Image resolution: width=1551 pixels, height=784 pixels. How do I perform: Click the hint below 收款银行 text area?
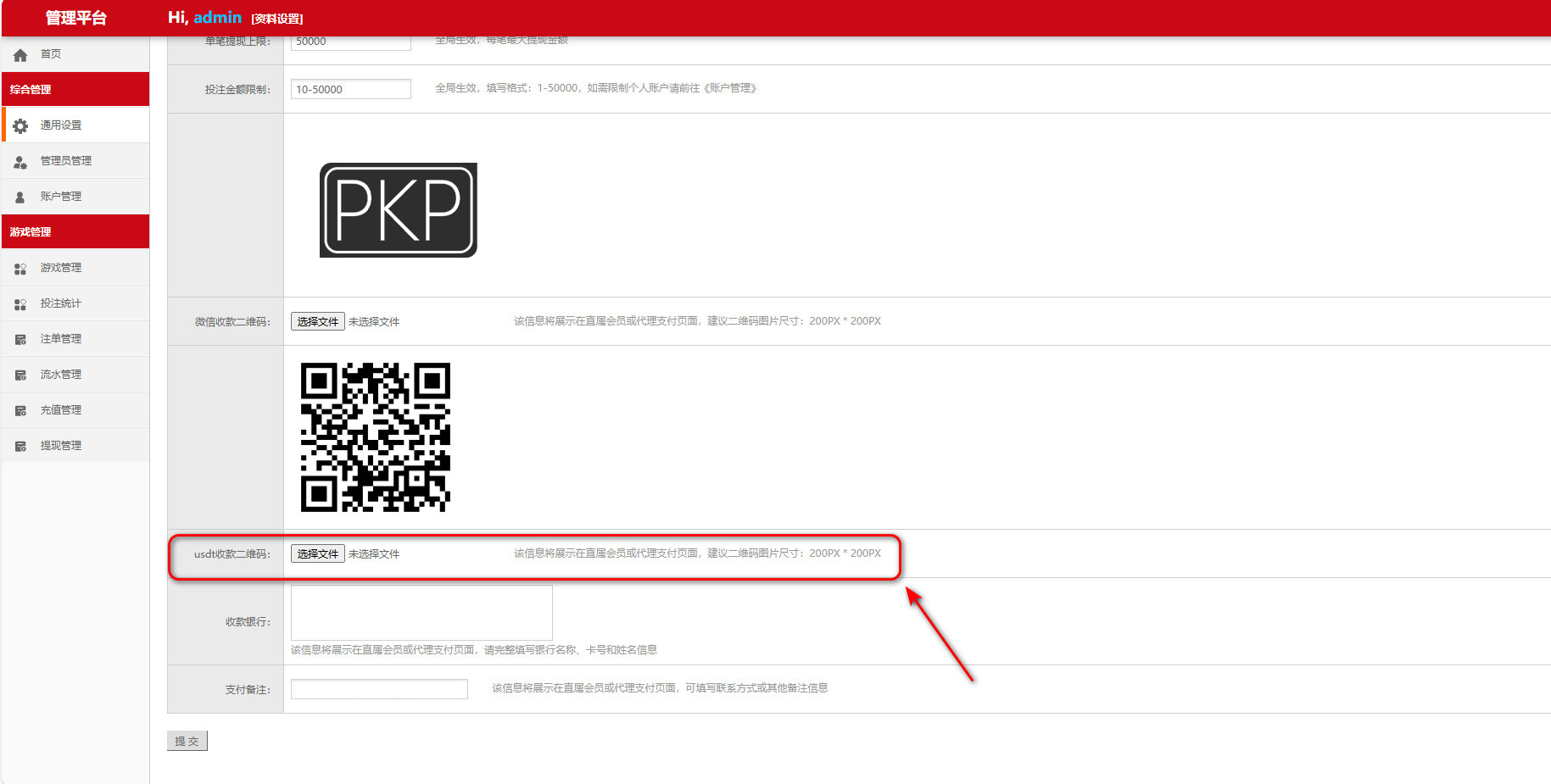point(474,650)
